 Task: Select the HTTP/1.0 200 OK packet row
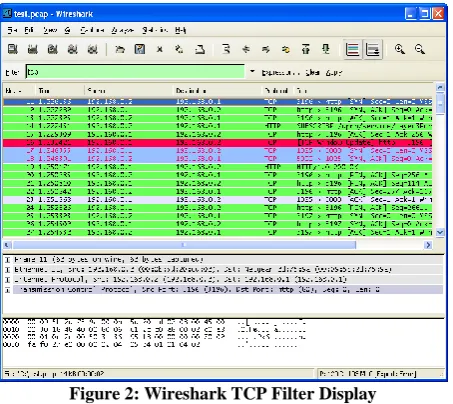pos(218,167)
